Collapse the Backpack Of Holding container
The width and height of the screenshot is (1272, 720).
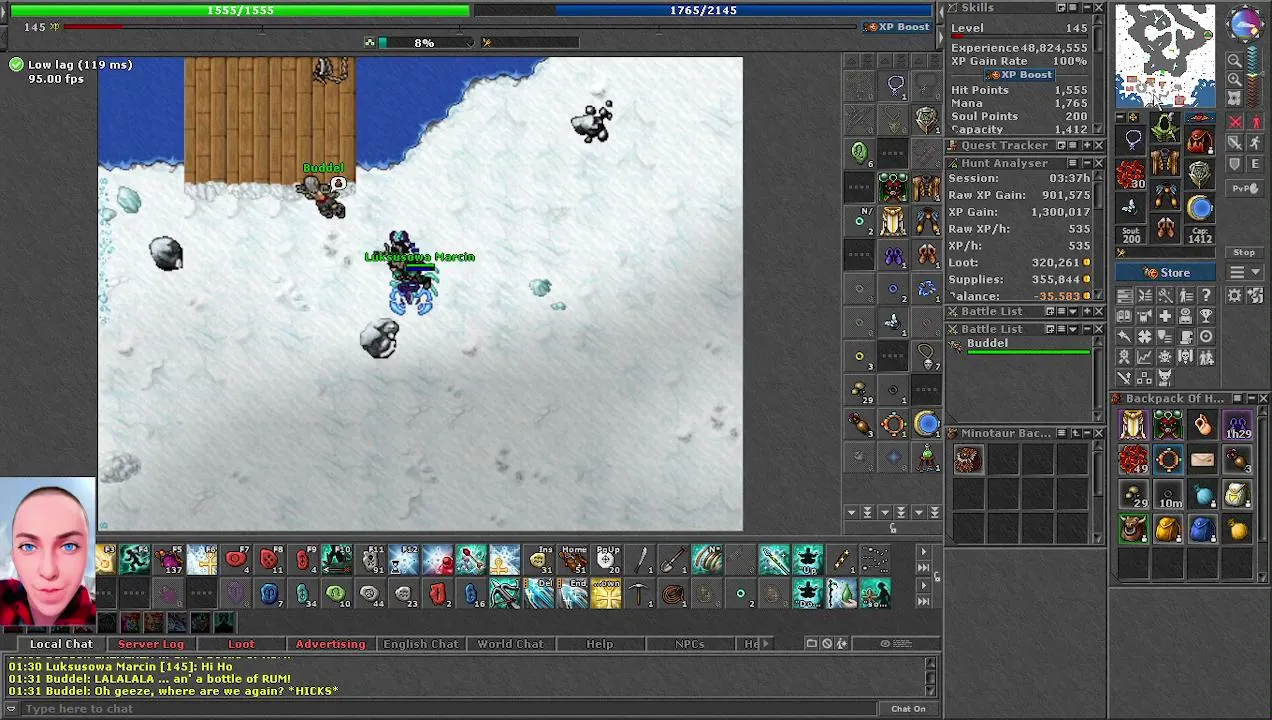1250,399
